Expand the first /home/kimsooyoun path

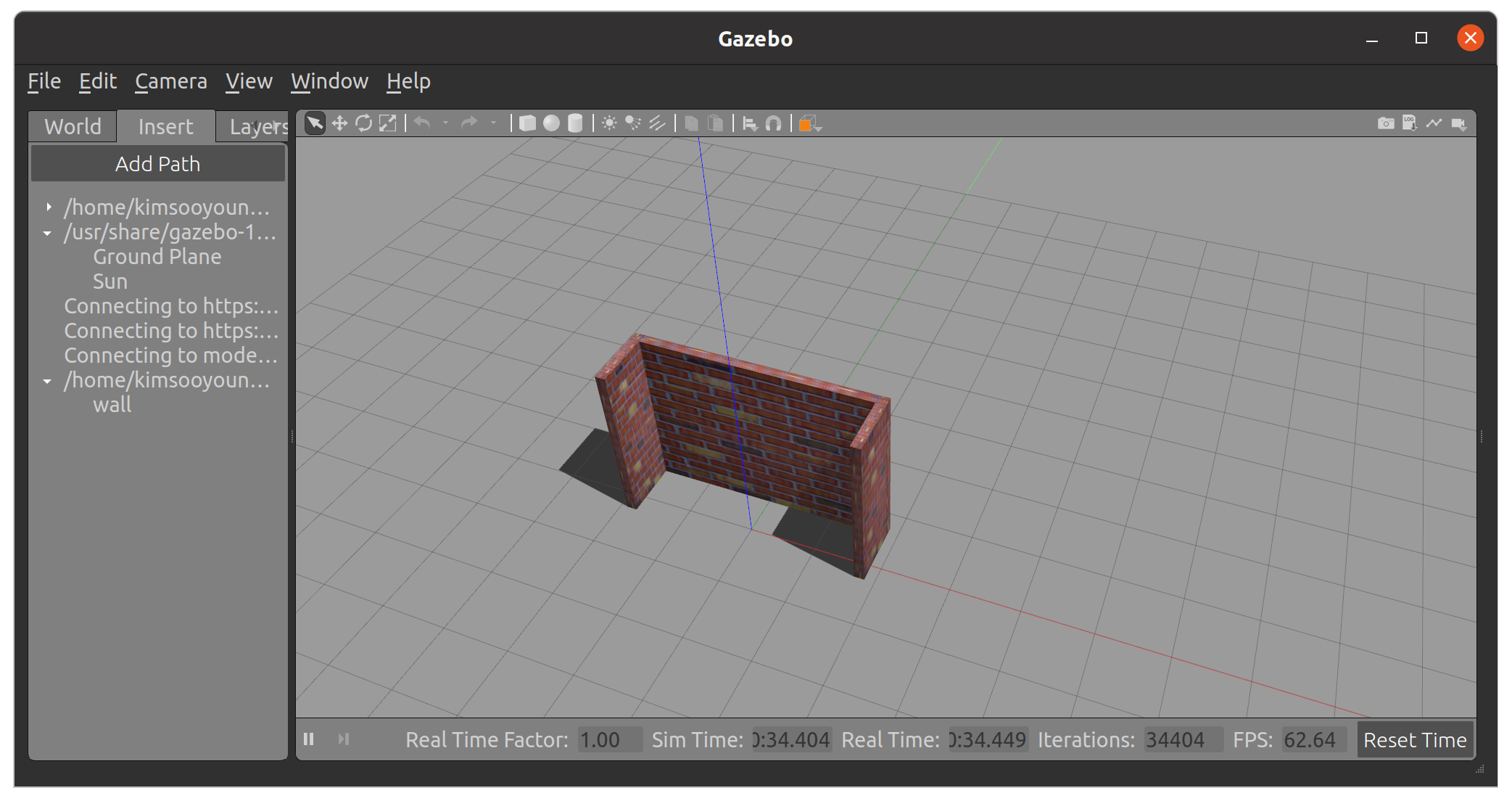point(49,208)
